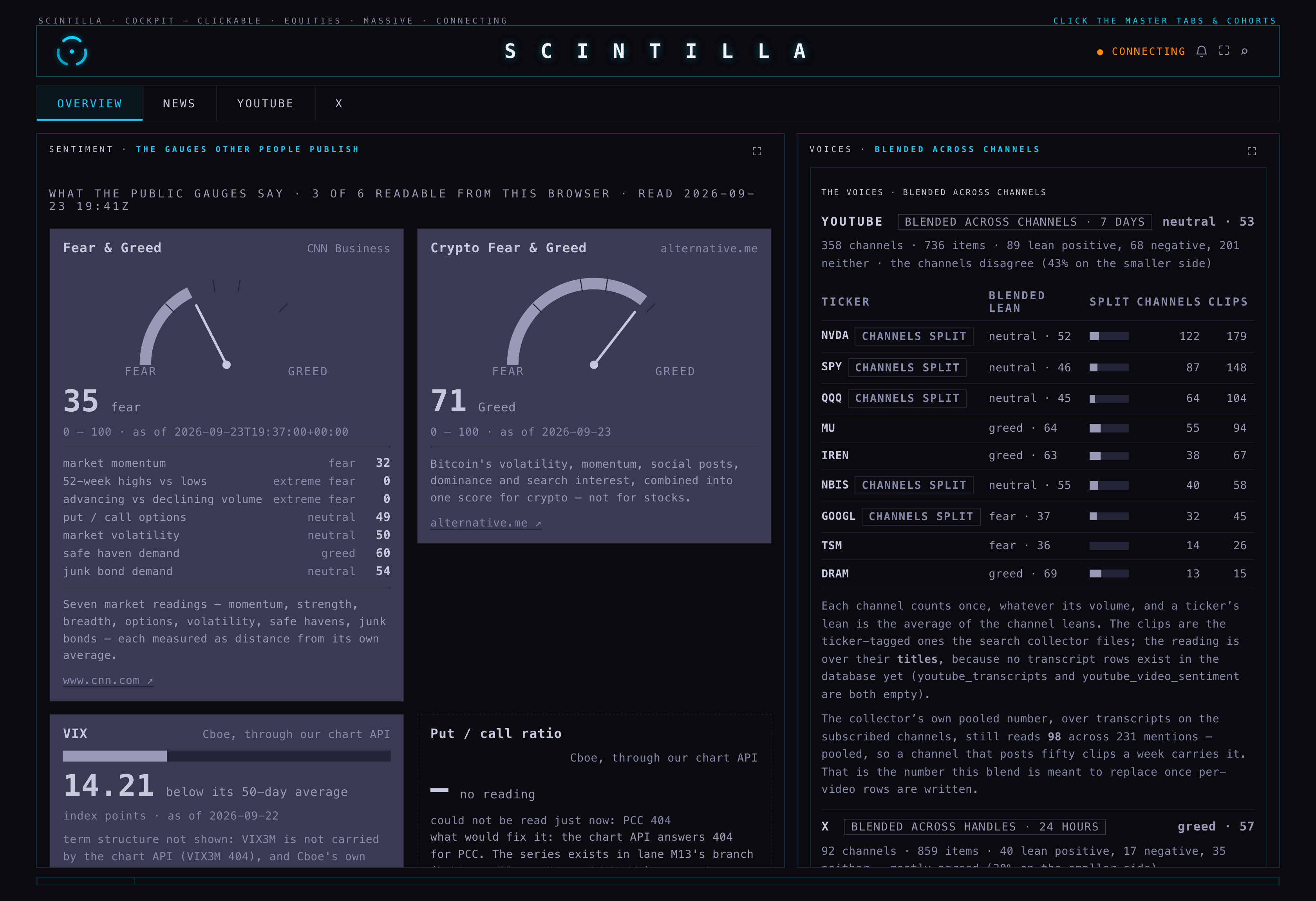
Task: Click 'Click the master tabs & cohorts' hint
Action: point(1164,20)
